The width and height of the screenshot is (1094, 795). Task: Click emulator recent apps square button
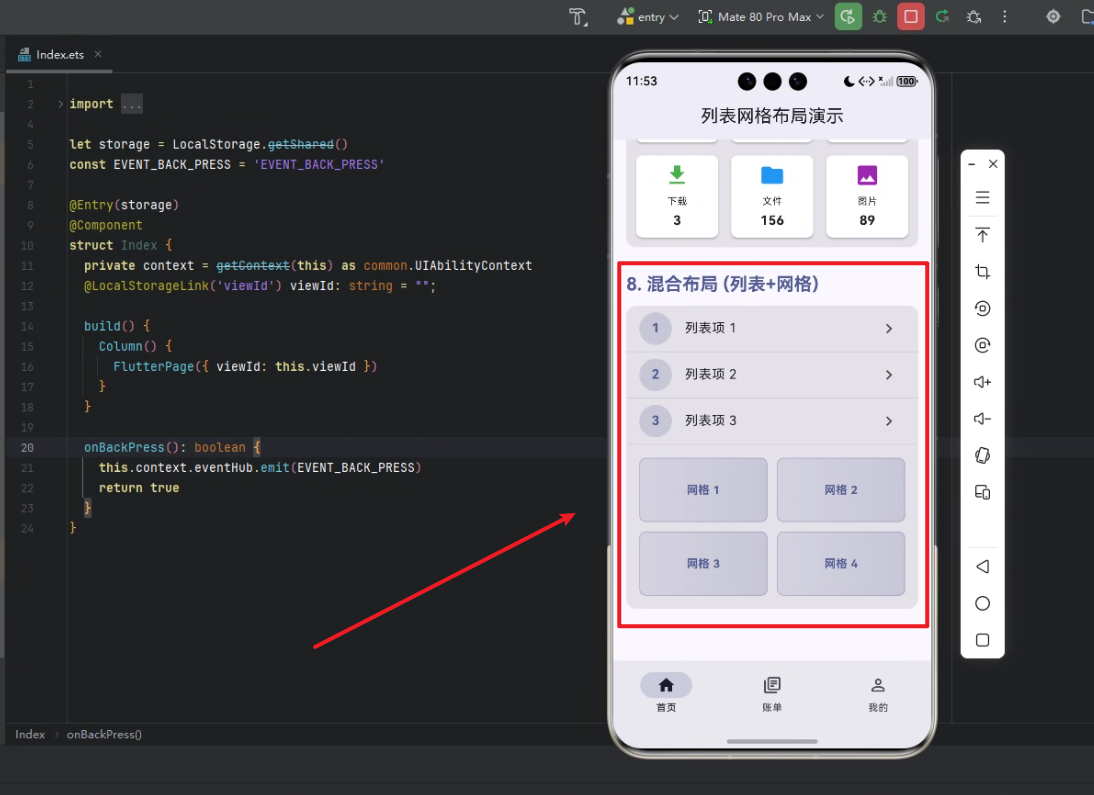(x=982, y=640)
